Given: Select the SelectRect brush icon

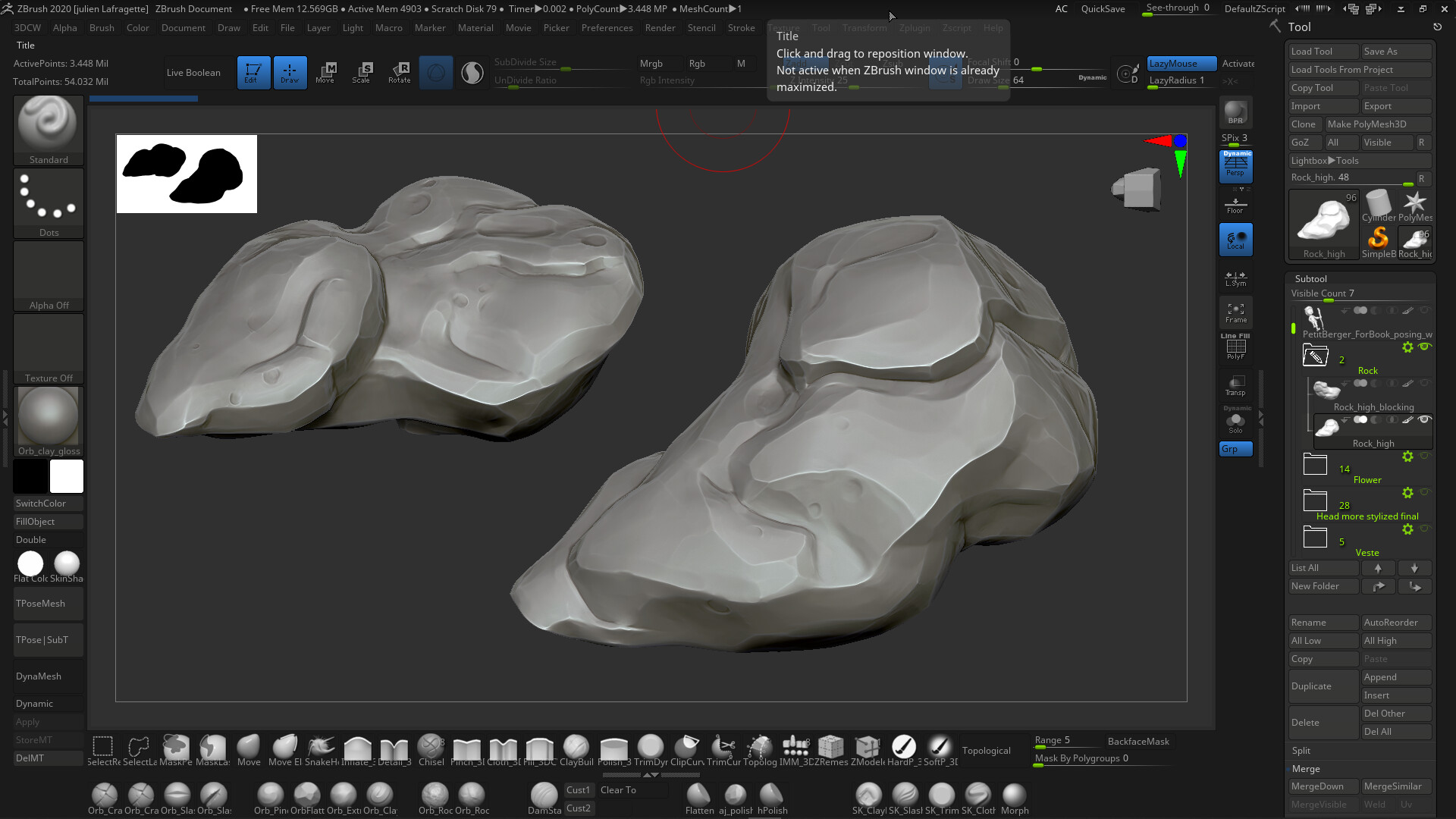Looking at the screenshot, I should click(x=103, y=750).
